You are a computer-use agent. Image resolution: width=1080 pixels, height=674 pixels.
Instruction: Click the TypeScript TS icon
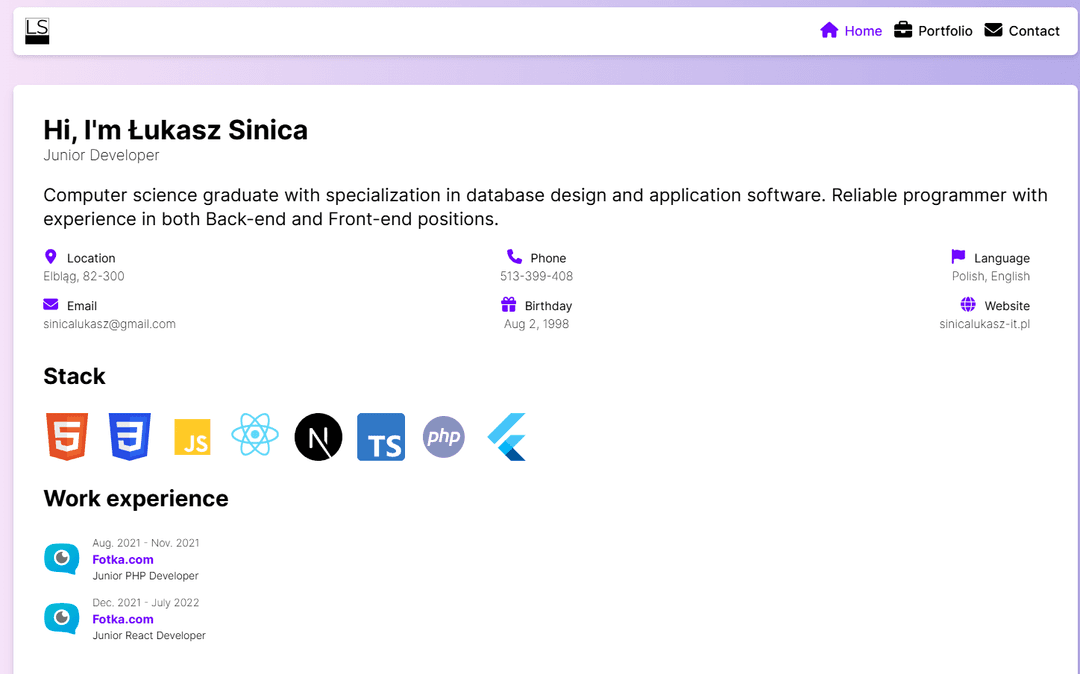pos(381,437)
